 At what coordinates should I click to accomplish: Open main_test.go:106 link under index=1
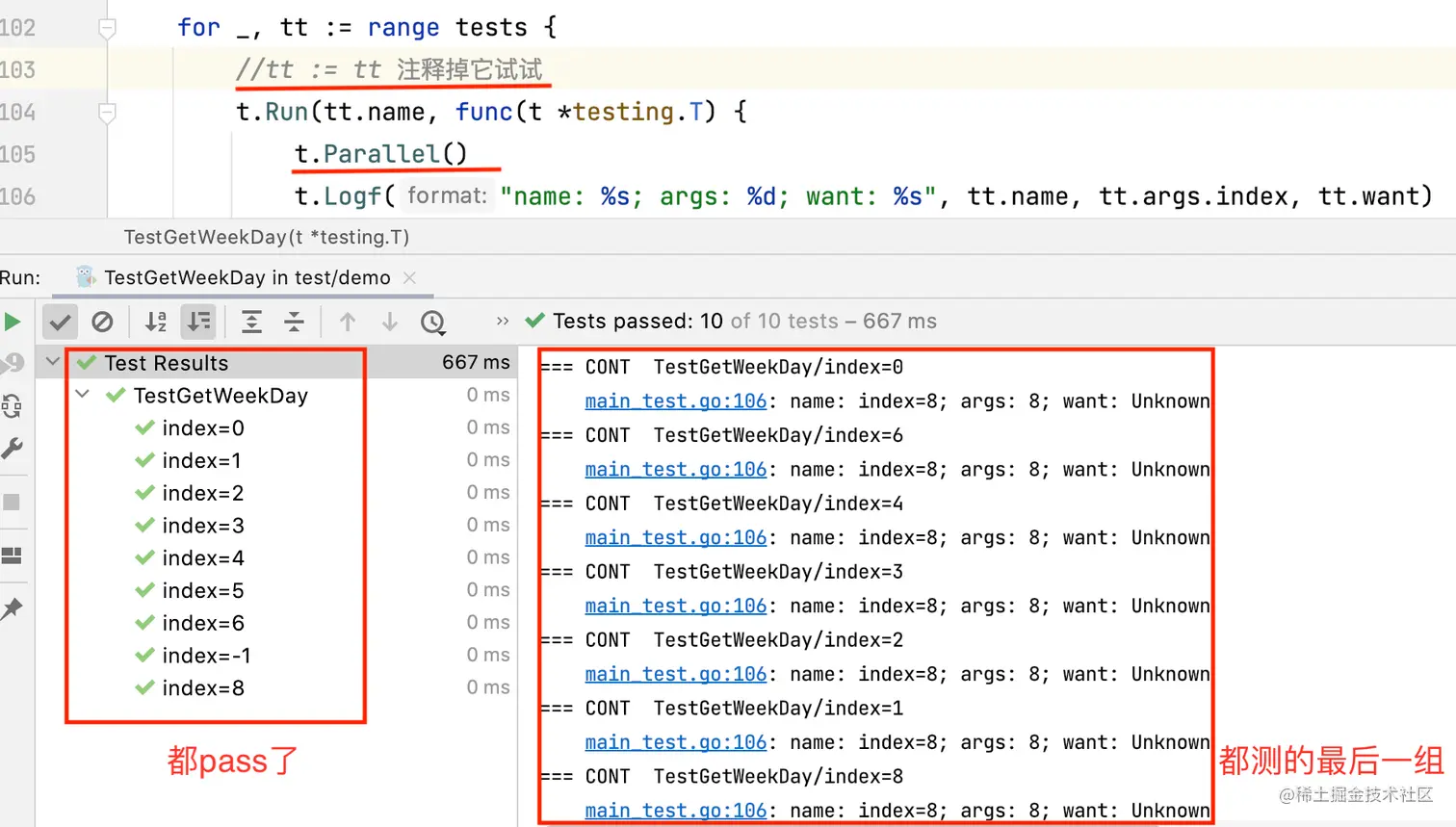pos(676,743)
